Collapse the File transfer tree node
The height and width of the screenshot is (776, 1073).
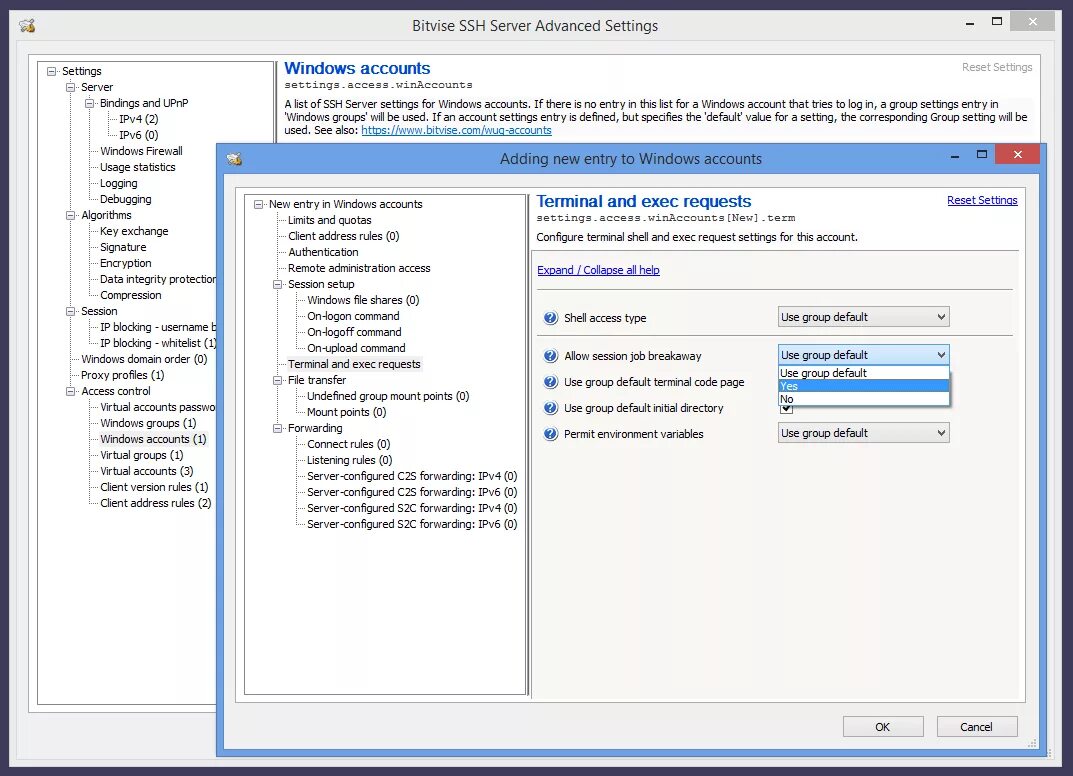pyautogui.click(x=278, y=380)
